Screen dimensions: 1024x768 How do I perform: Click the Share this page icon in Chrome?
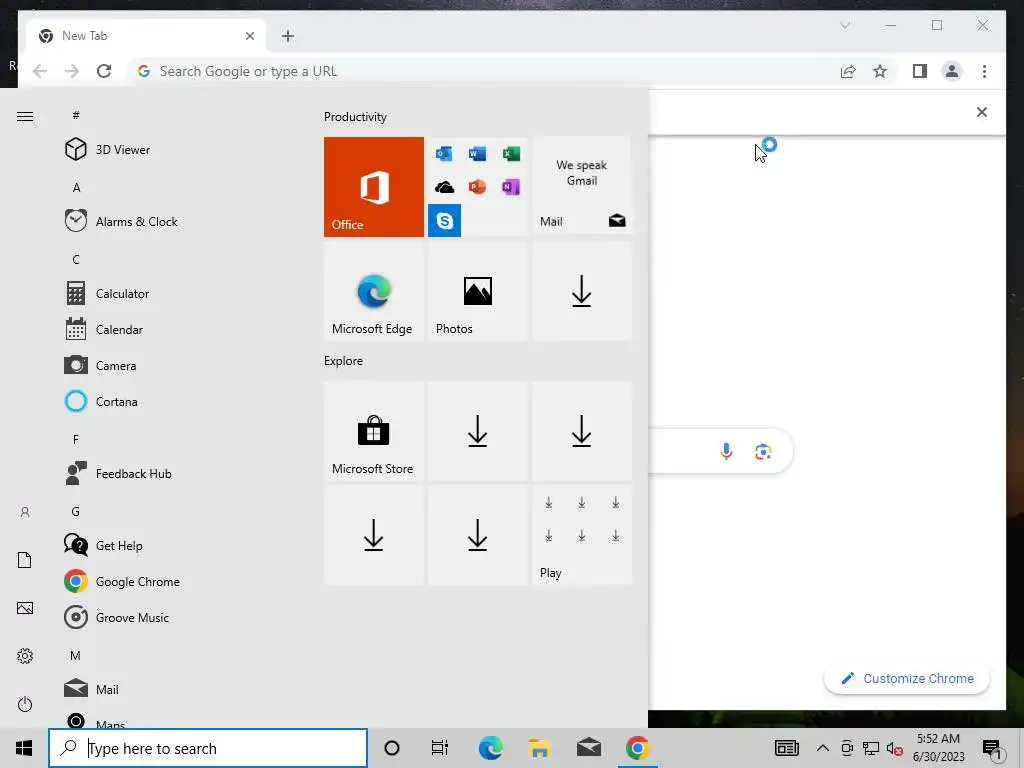tap(848, 71)
